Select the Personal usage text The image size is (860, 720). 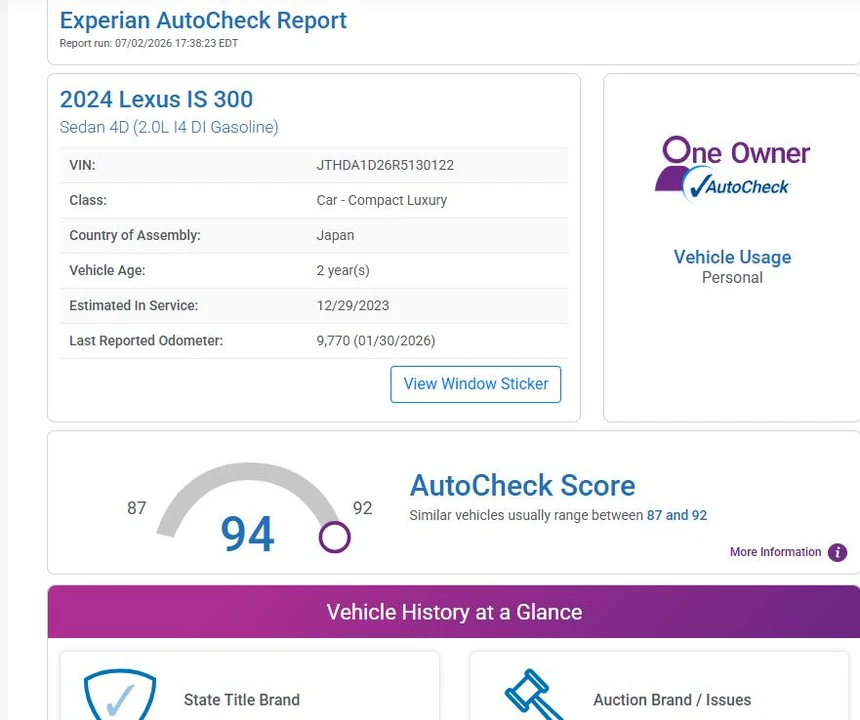click(x=732, y=277)
